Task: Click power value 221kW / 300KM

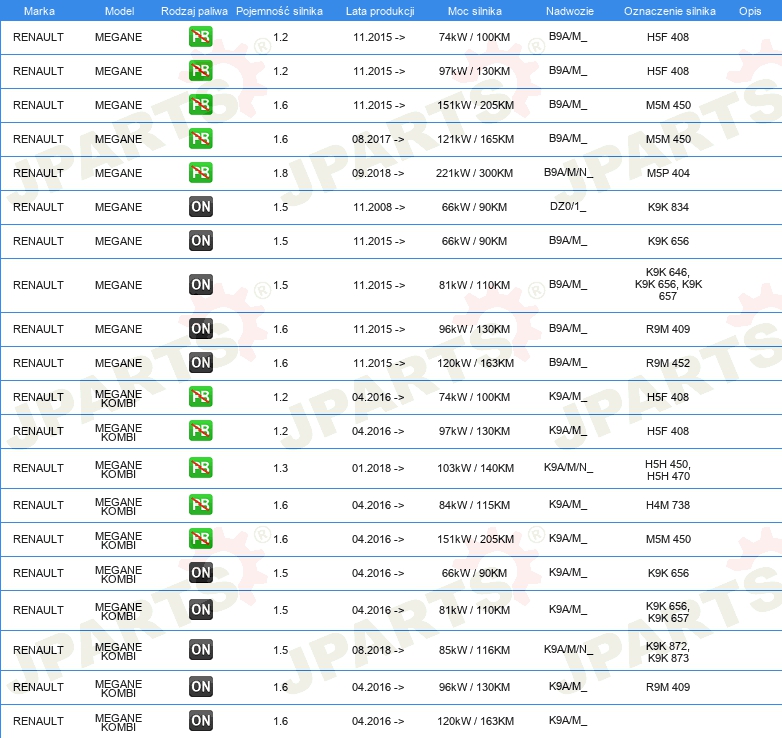Action: pyautogui.click(x=474, y=173)
